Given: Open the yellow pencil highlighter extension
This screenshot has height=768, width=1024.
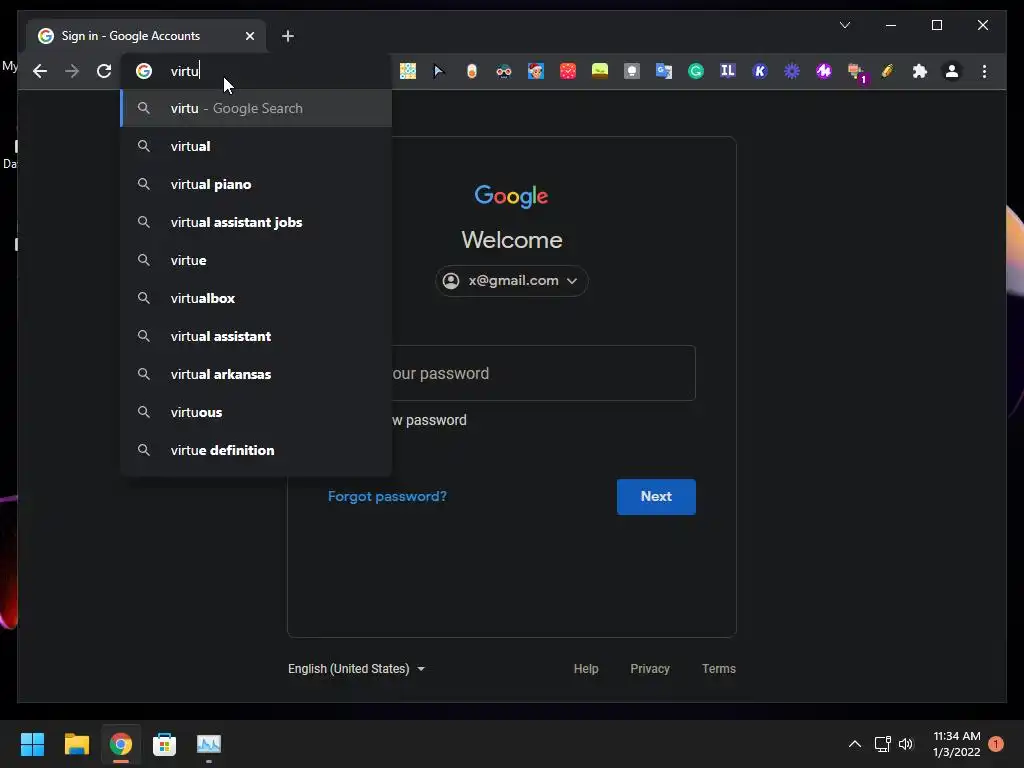Looking at the screenshot, I should [x=887, y=71].
